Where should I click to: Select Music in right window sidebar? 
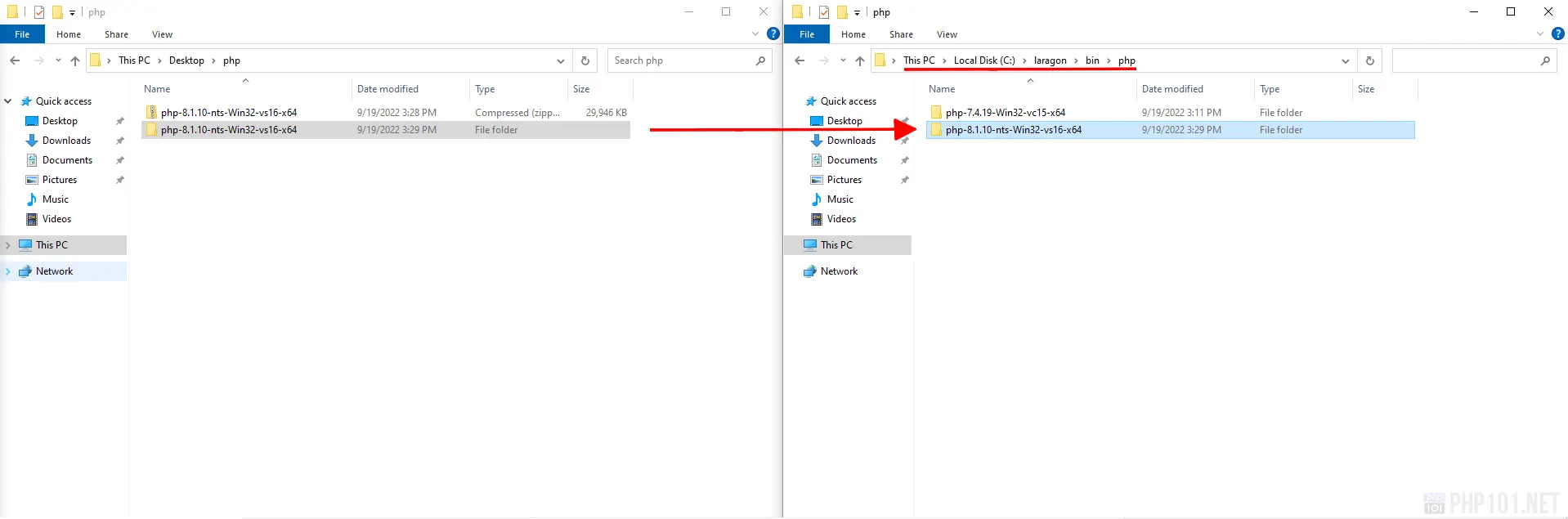pyautogui.click(x=840, y=199)
